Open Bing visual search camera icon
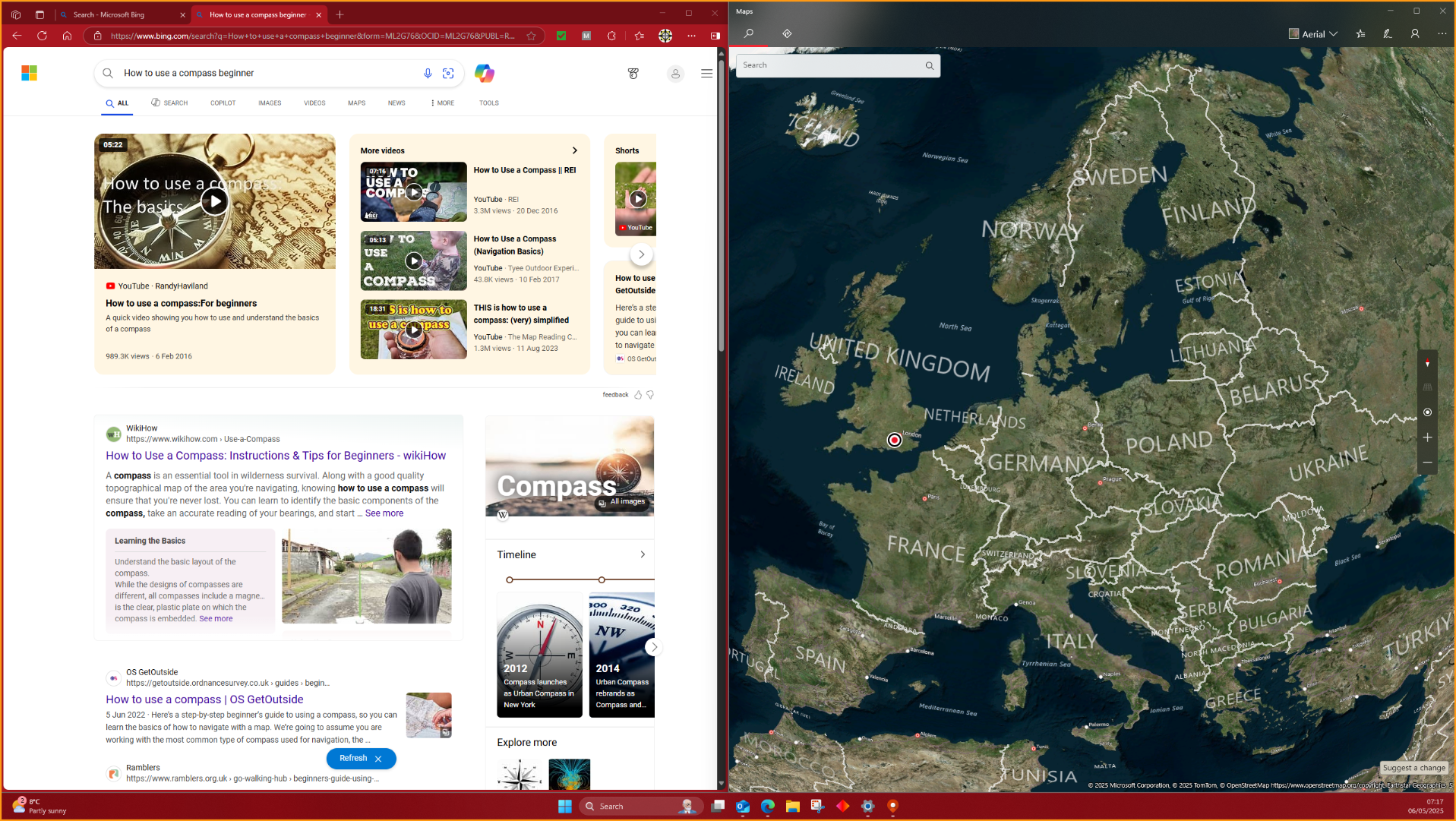 448,73
